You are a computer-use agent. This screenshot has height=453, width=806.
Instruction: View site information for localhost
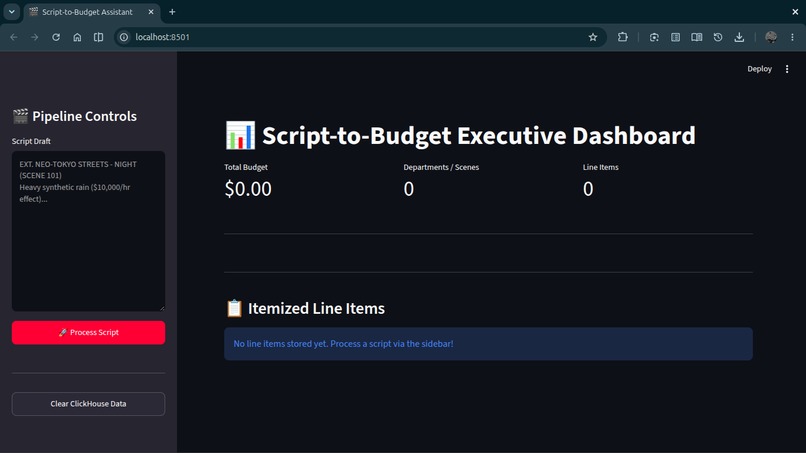[x=124, y=37]
